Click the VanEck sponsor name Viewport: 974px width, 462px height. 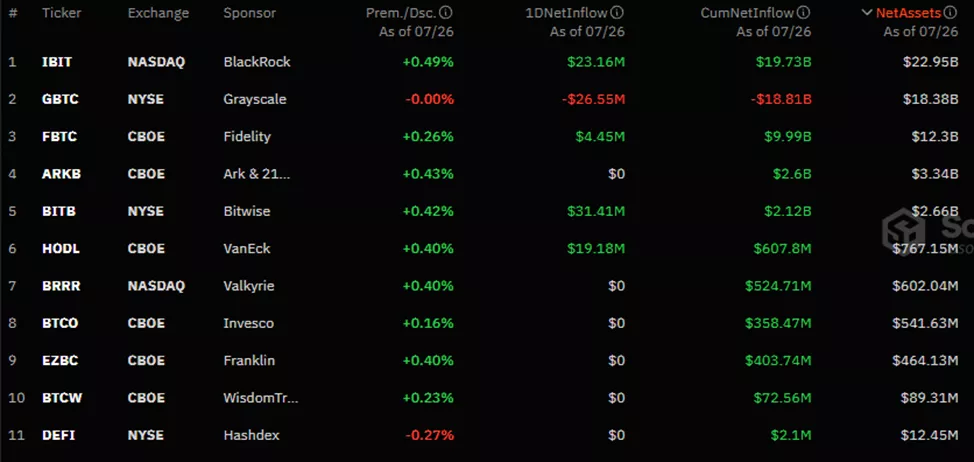click(x=247, y=248)
